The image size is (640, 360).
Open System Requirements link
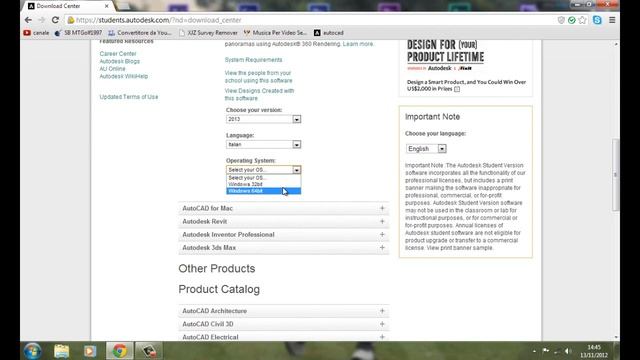(x=253, y=60)
